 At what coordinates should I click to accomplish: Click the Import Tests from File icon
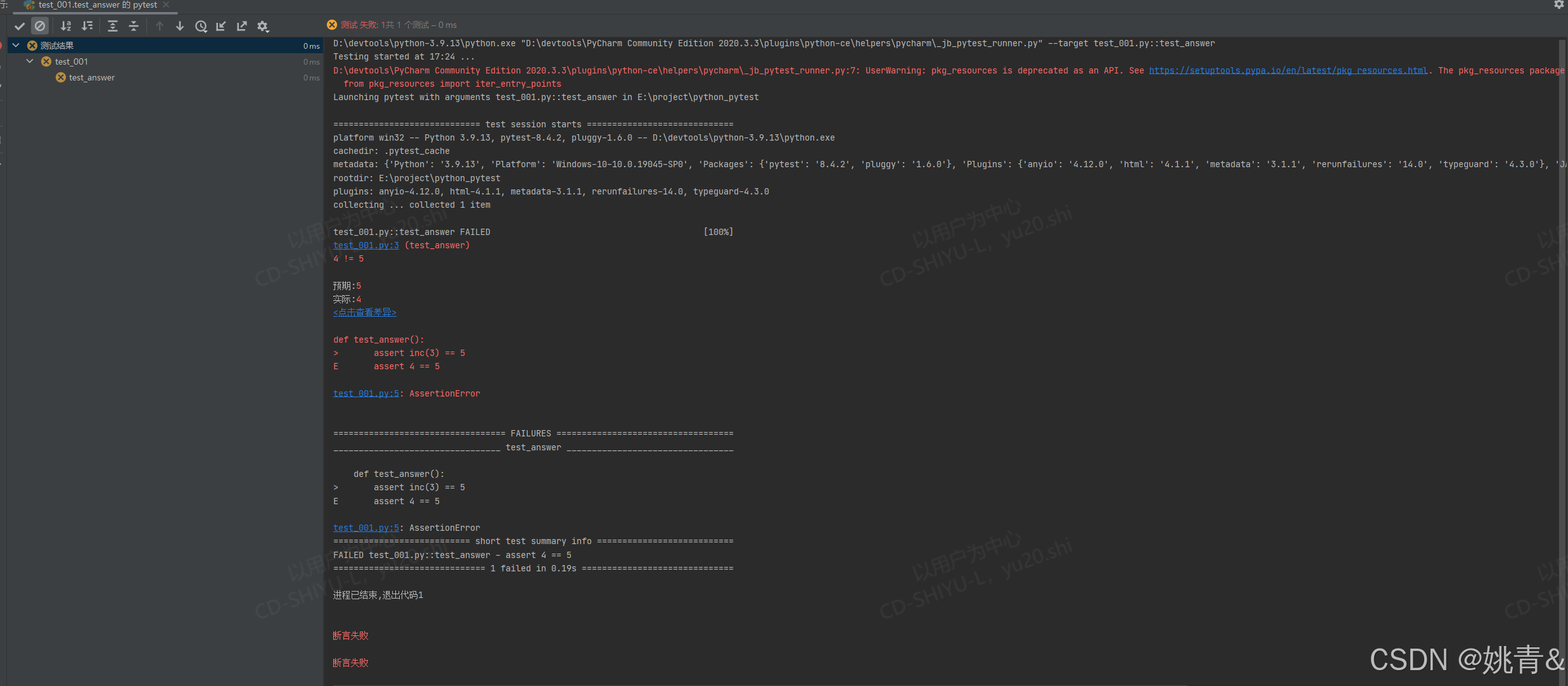221,26
